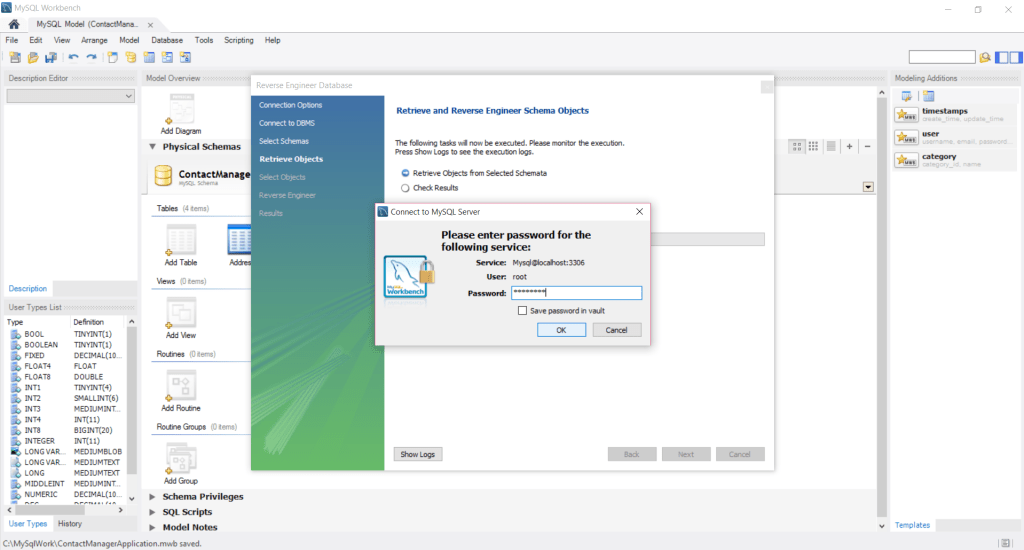The height and width of the screenshot is (550, 1024).
Task: Open the Edit menu
Action: 36,40
